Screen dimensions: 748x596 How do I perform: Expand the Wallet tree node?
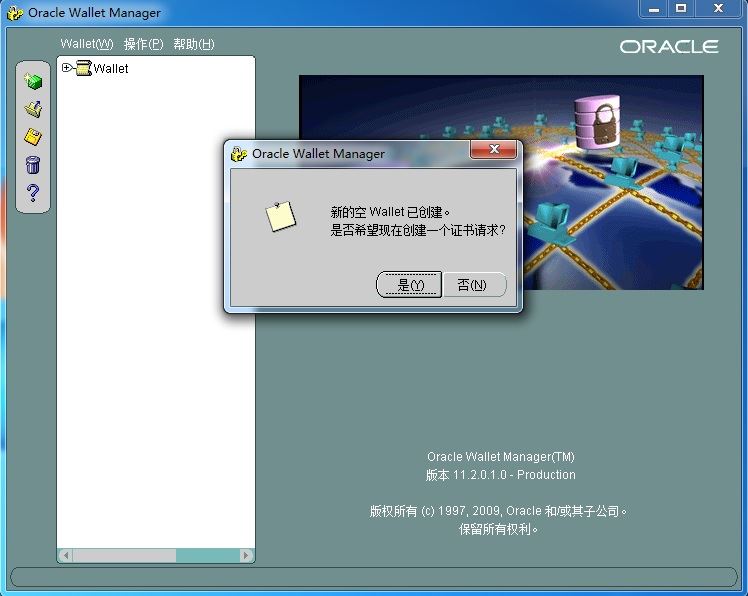66,68
